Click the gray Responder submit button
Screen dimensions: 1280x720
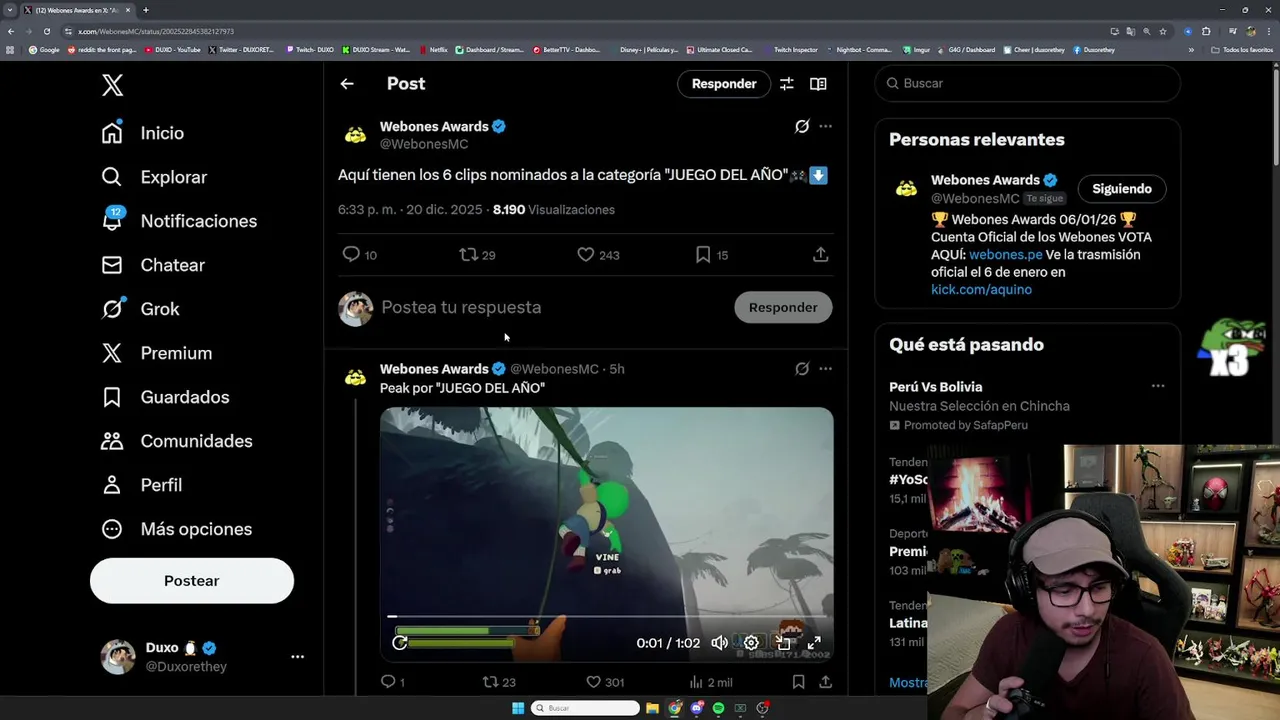(783, 308)
